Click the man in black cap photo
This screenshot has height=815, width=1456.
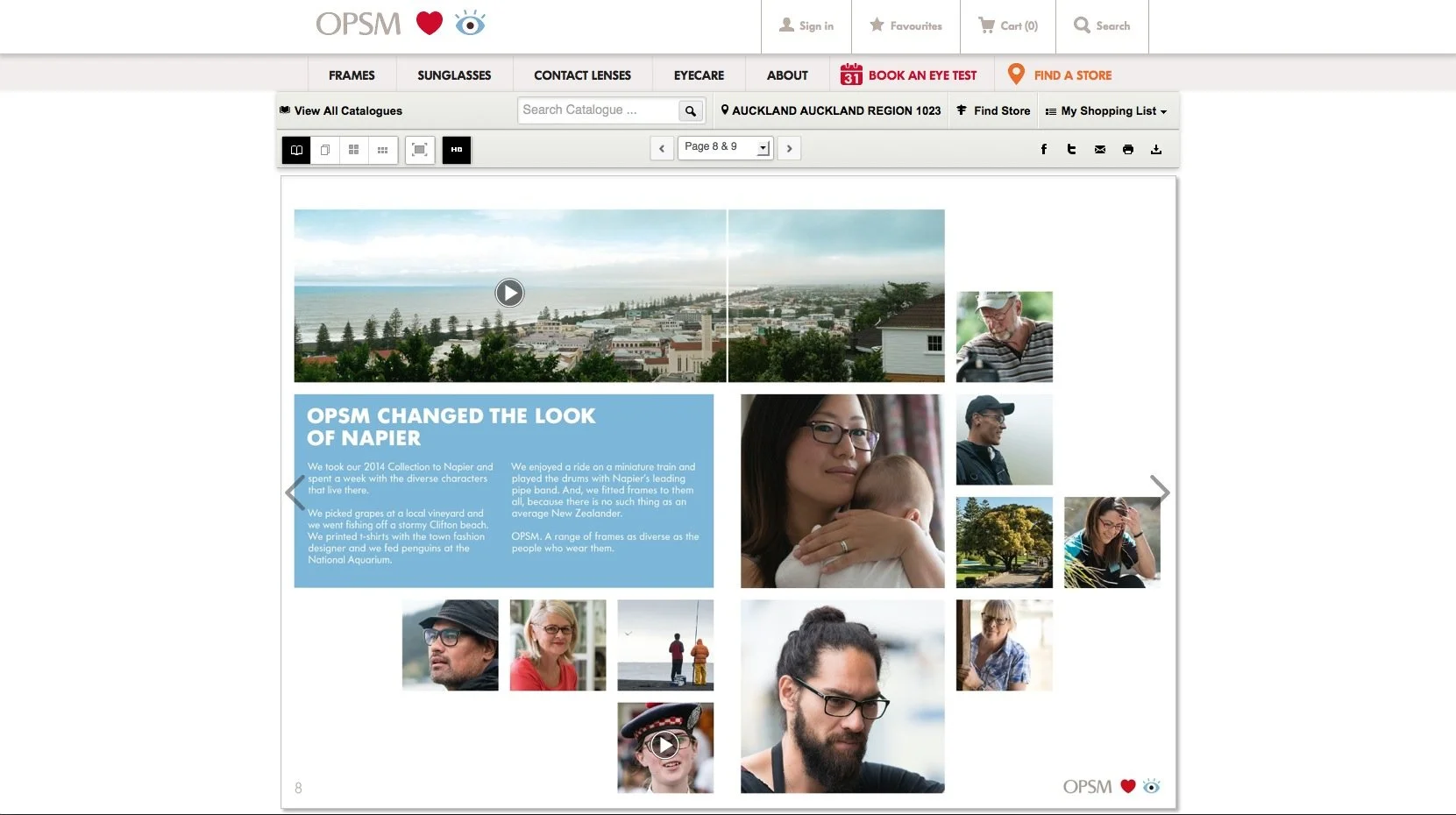pos(1004,440)
